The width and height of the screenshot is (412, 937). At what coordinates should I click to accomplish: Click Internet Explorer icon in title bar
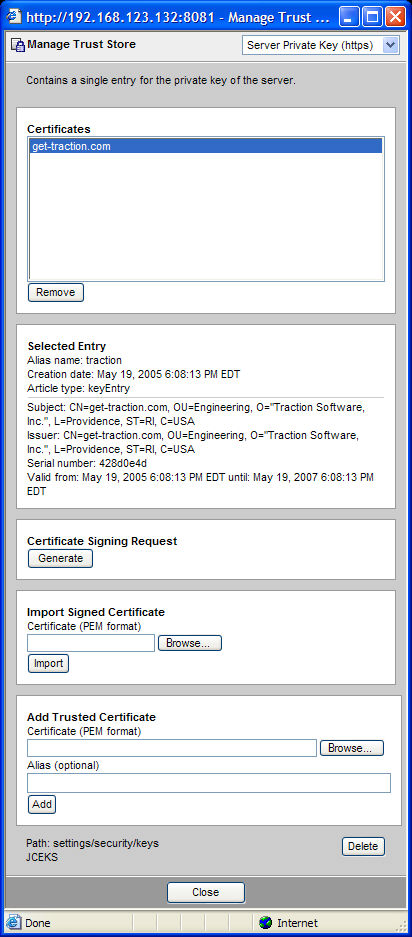point(13,17)
